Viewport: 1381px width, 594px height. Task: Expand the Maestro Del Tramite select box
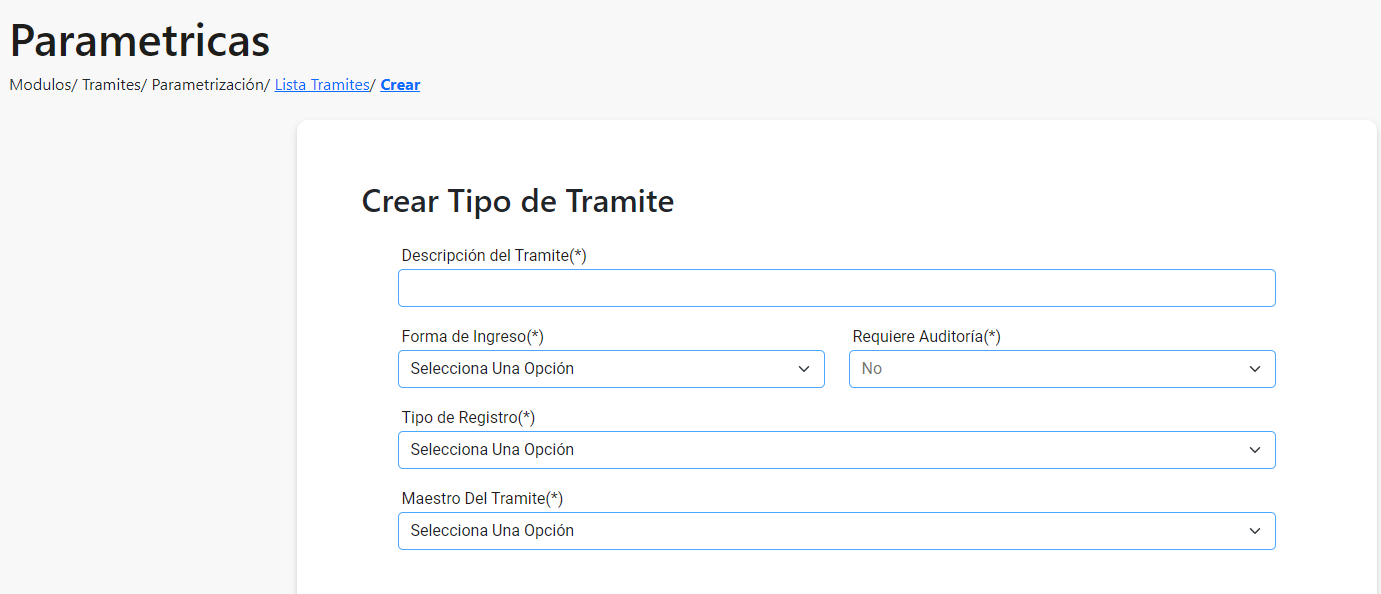pos(837,531)
